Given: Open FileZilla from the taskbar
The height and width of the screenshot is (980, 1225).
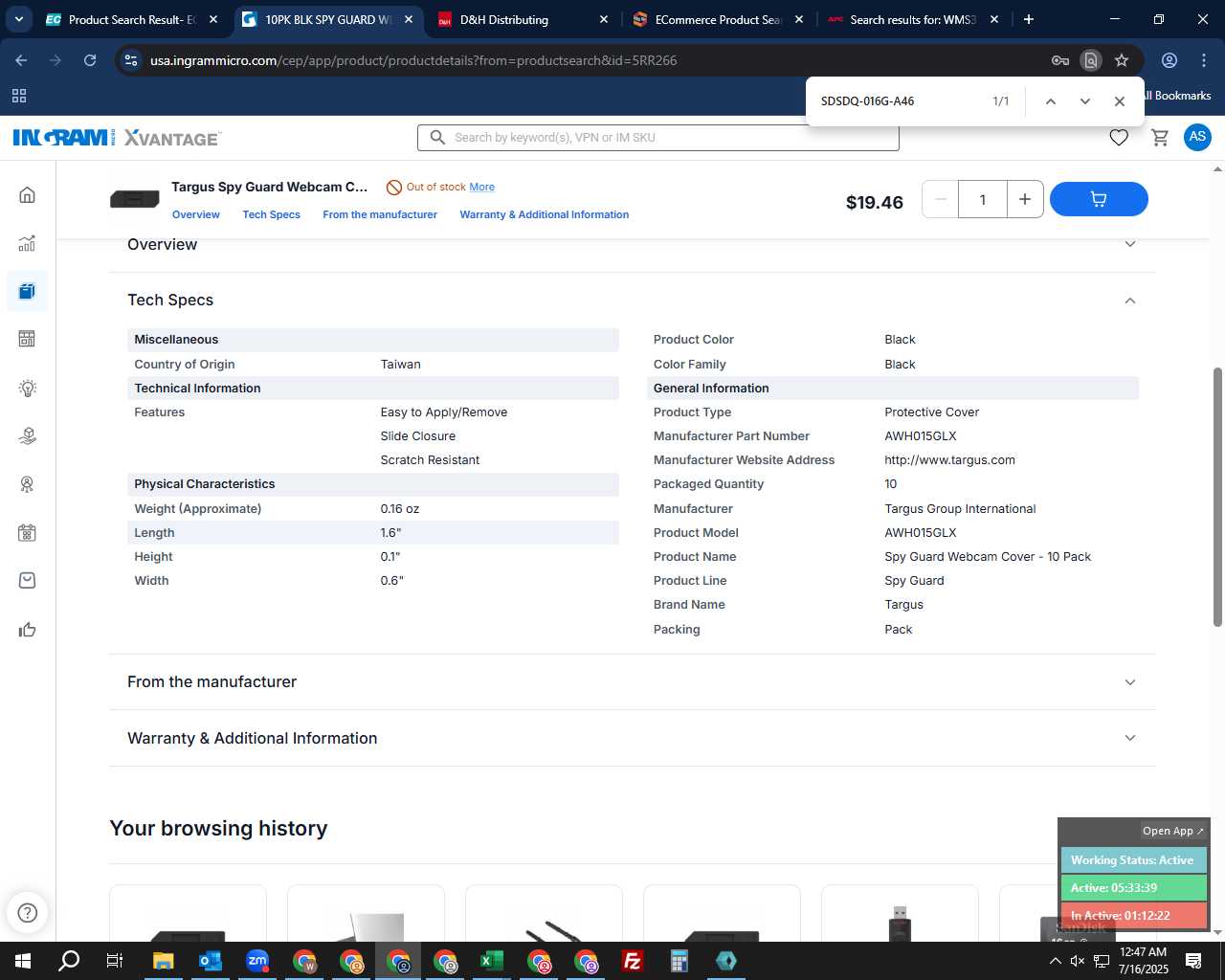Looking at the screenshot, I should 632,961.
